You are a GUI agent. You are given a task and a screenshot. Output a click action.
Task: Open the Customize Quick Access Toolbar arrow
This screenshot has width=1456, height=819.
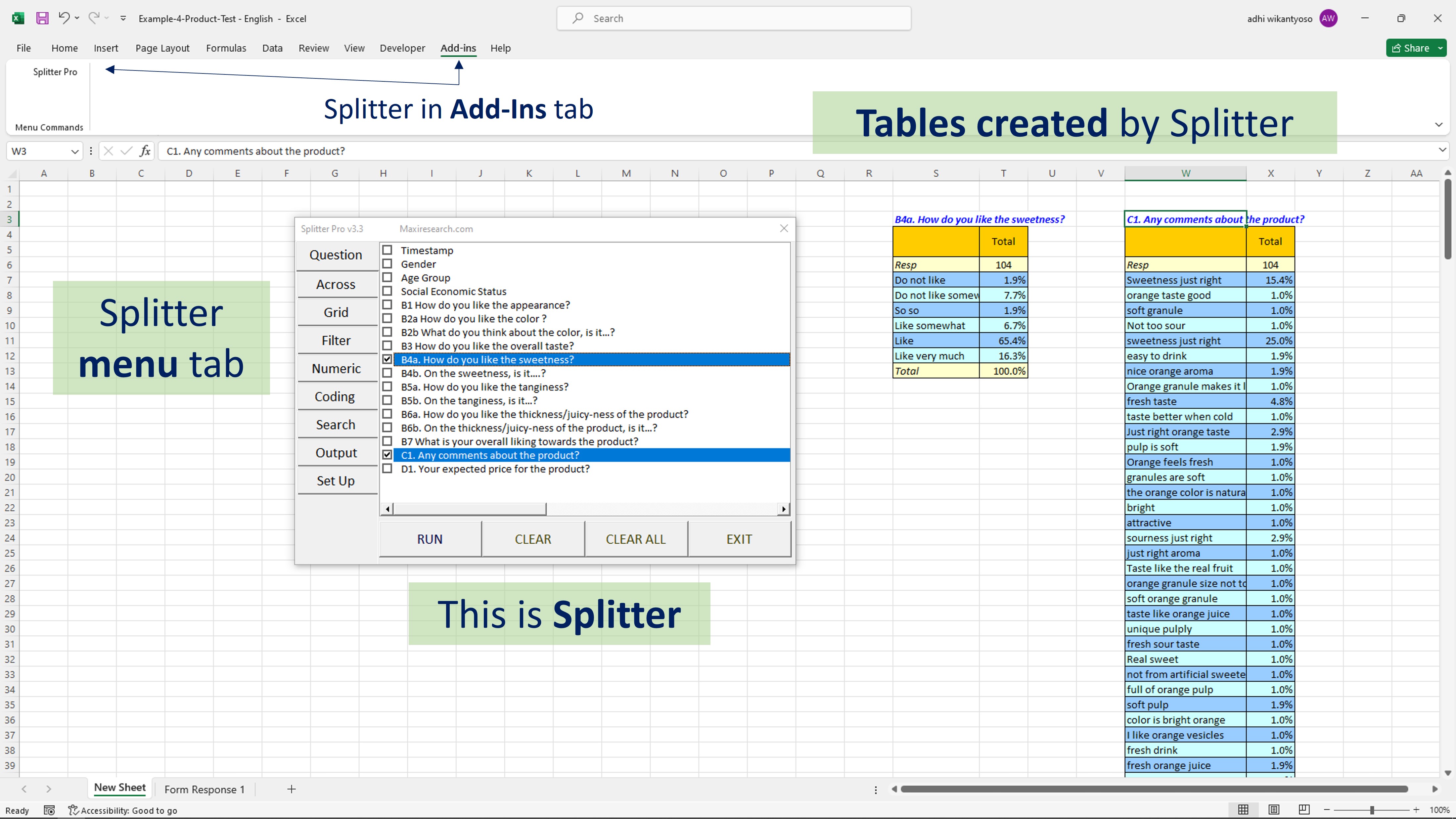click(x=123, y=19)
